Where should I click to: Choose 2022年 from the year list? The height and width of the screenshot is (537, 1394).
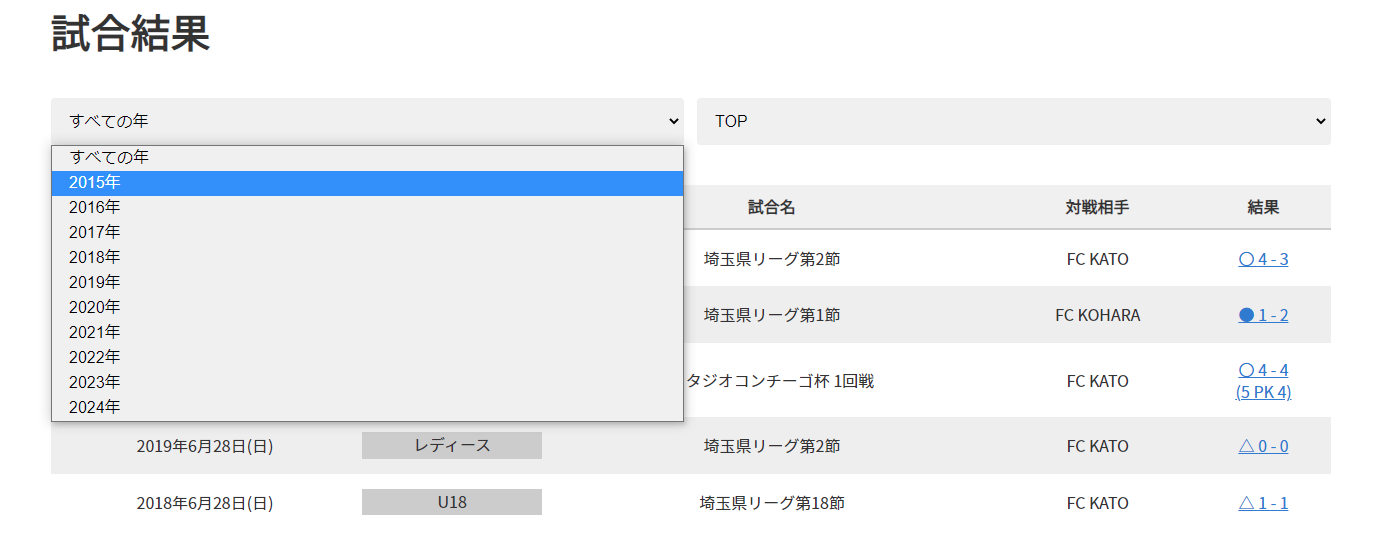tap(367, 358)
